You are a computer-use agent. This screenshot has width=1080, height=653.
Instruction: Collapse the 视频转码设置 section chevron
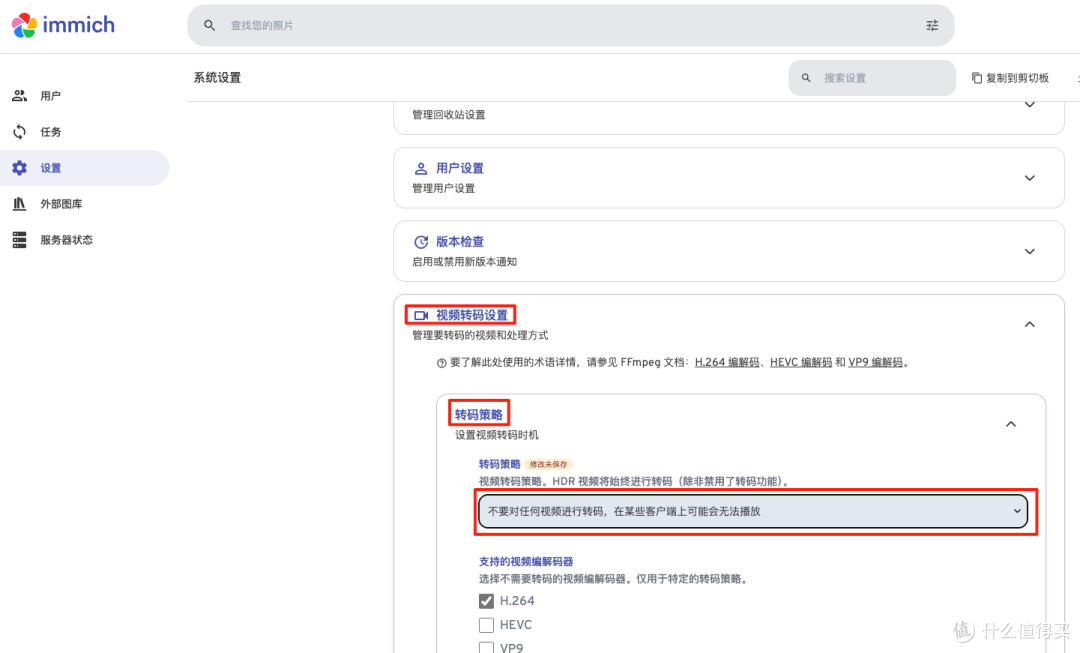click(x=1030, y=324)
